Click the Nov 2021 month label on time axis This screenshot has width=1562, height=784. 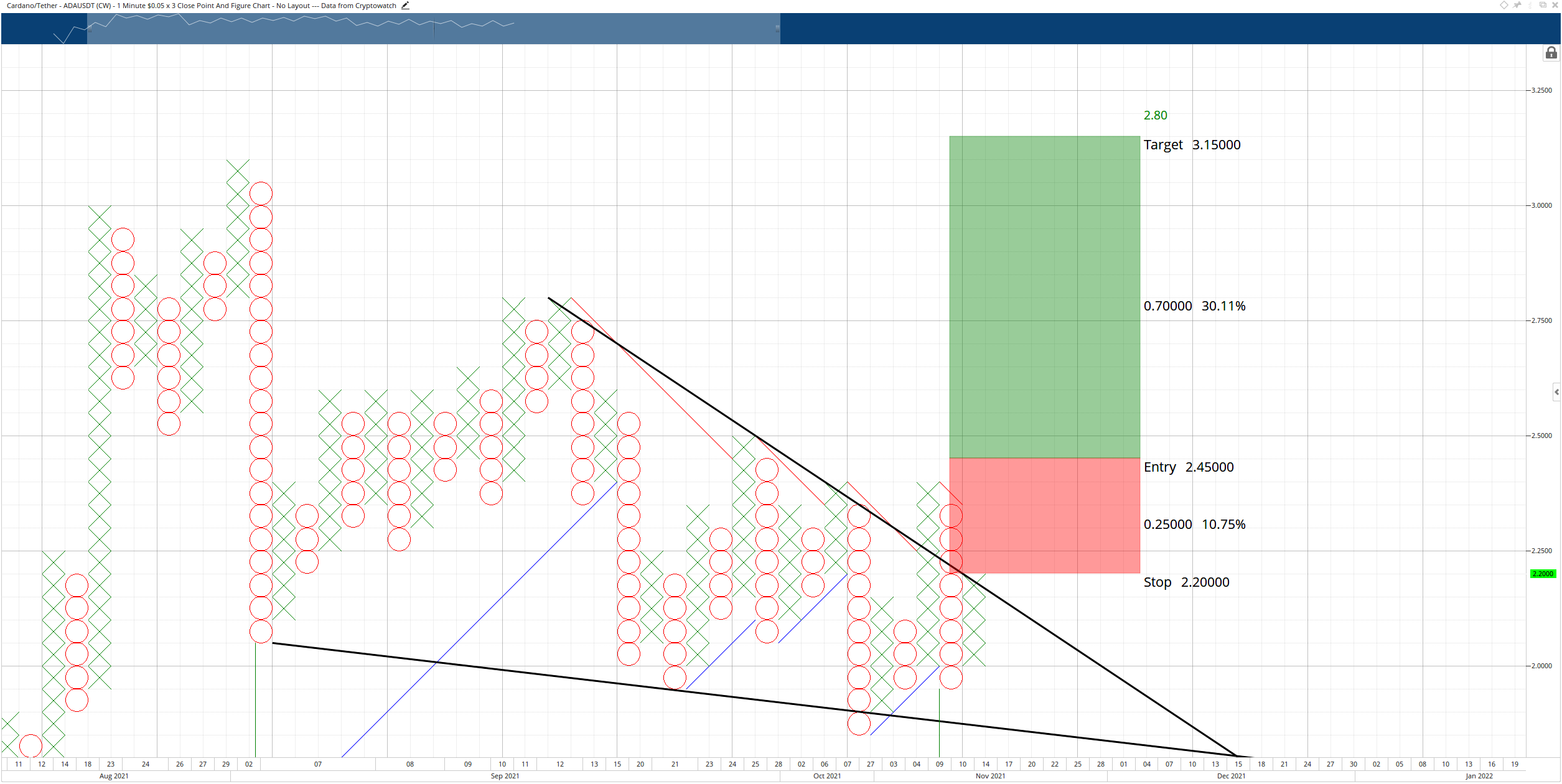990,776
